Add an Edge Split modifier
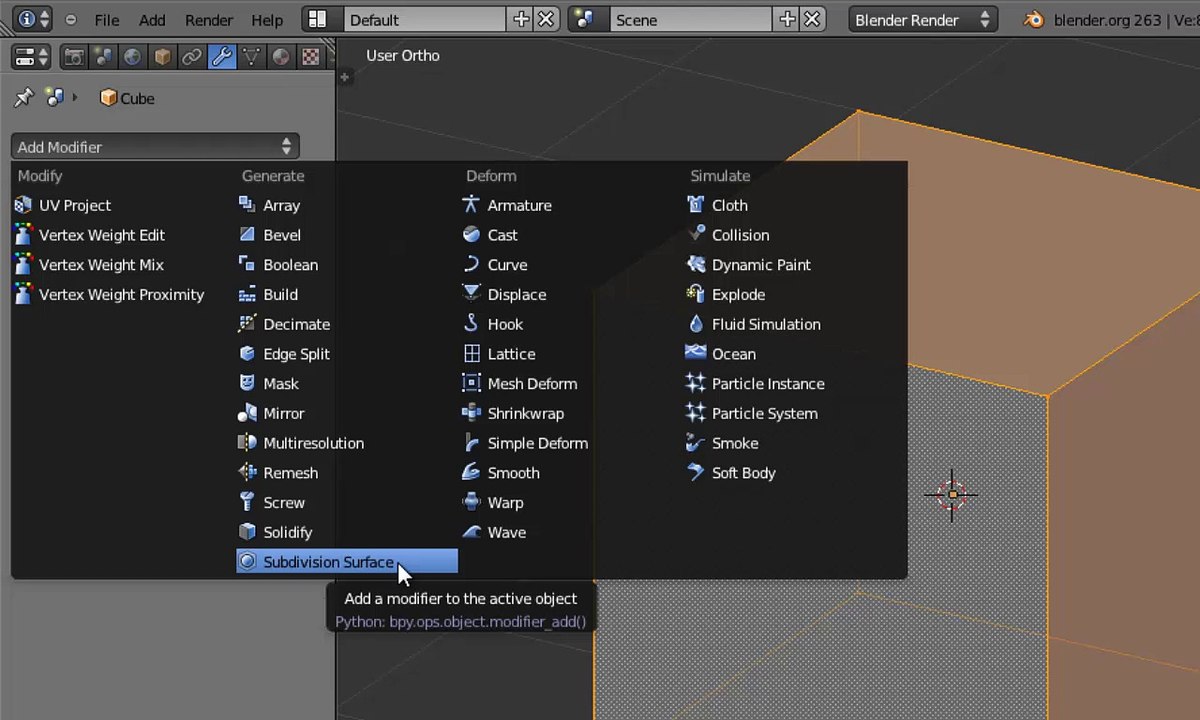The image size is (1200, 720). point(284,354)
